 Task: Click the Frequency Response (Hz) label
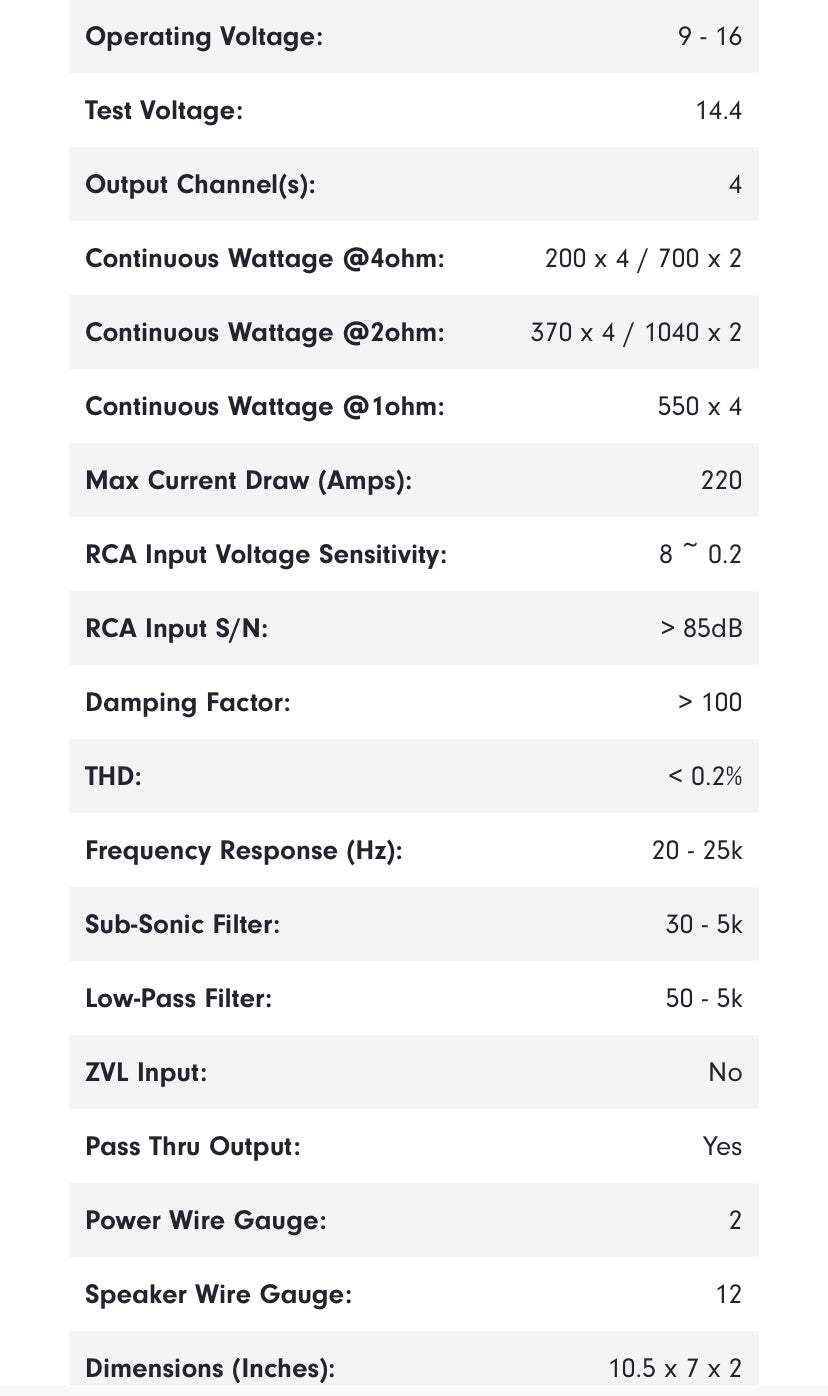(x=244, y=851)
